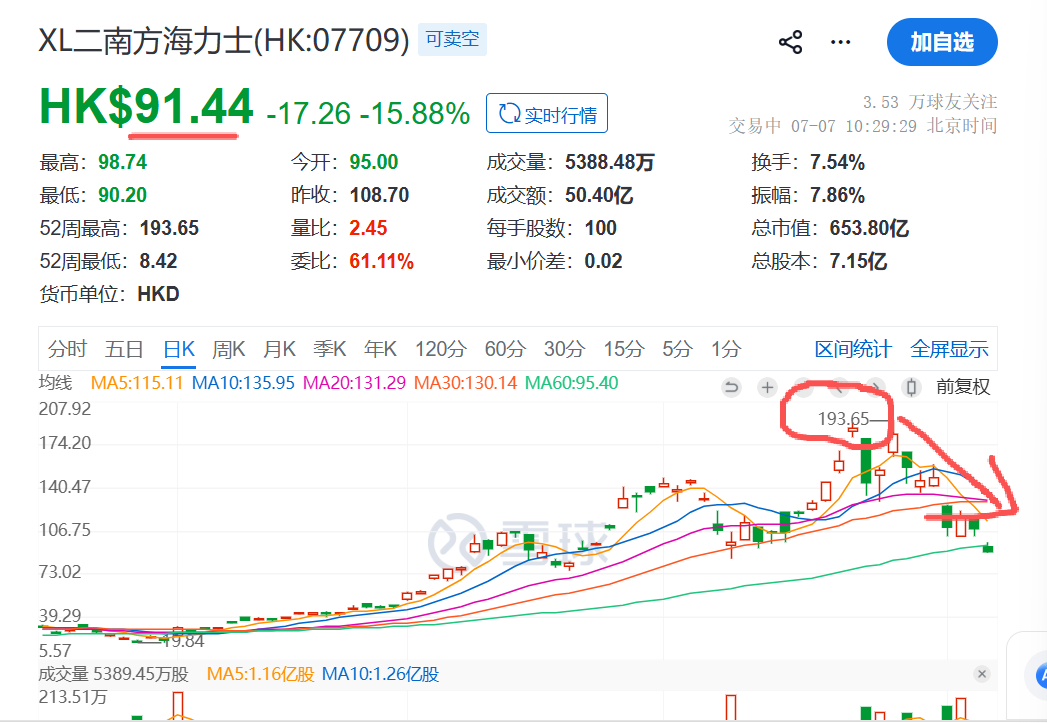Click the MA20:131.29 indicator label
Image resolution: width=1047 pixels, height=723 pixels.
tap(355, 383)
